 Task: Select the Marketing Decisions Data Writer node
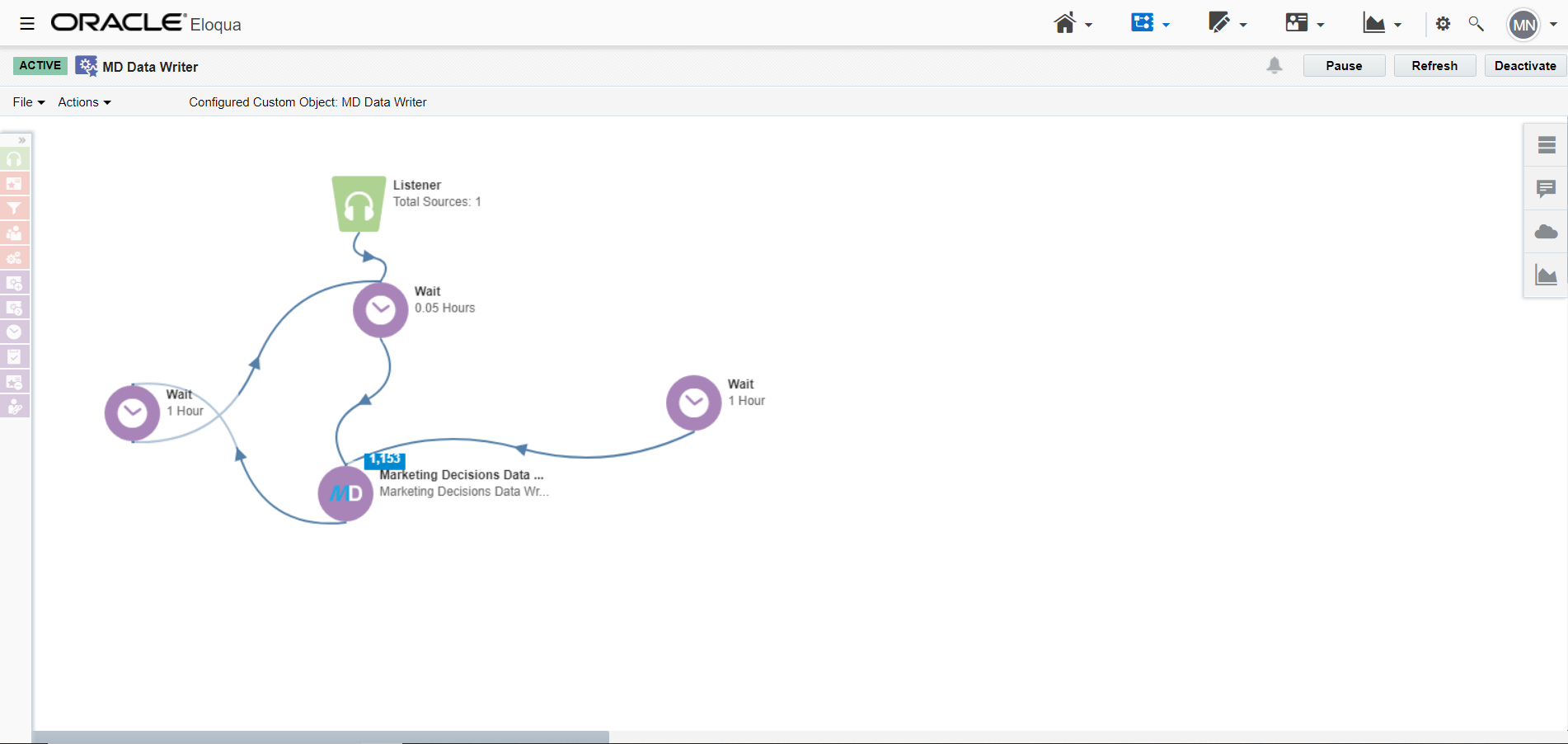click(x=345, y=493)
